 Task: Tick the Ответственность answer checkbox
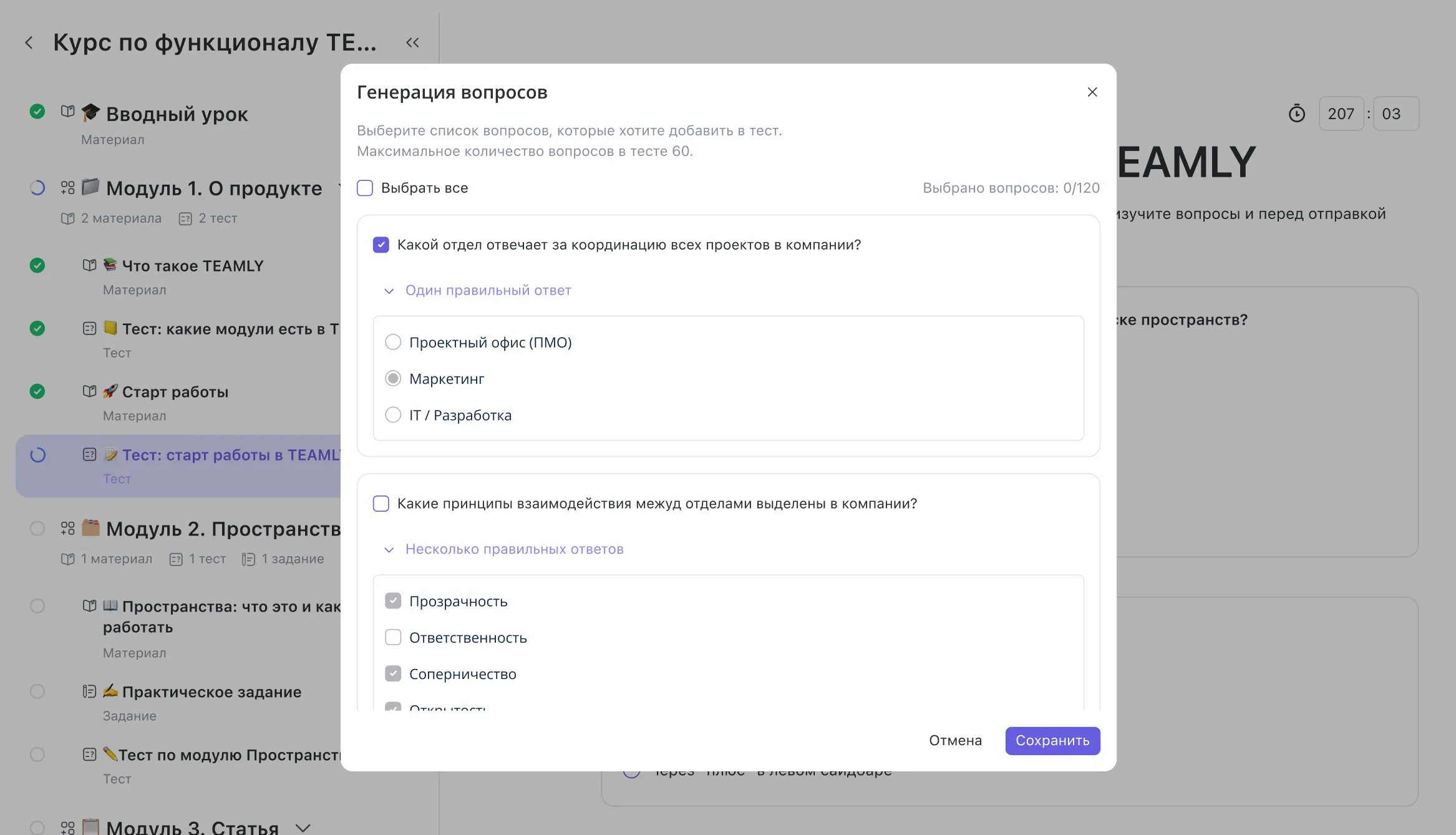pos(393,637)
